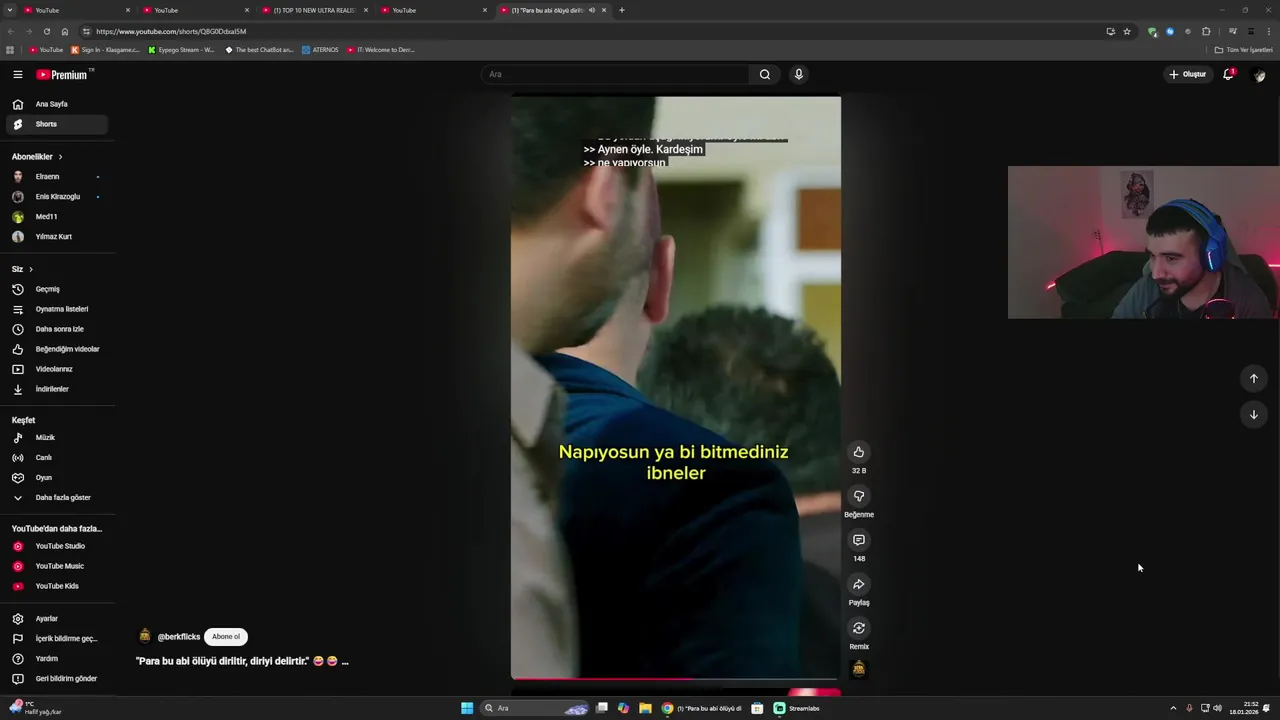Click the YouTube Premium logo
The height and width of the screenshot is (720, 1280).
[63, 74]
